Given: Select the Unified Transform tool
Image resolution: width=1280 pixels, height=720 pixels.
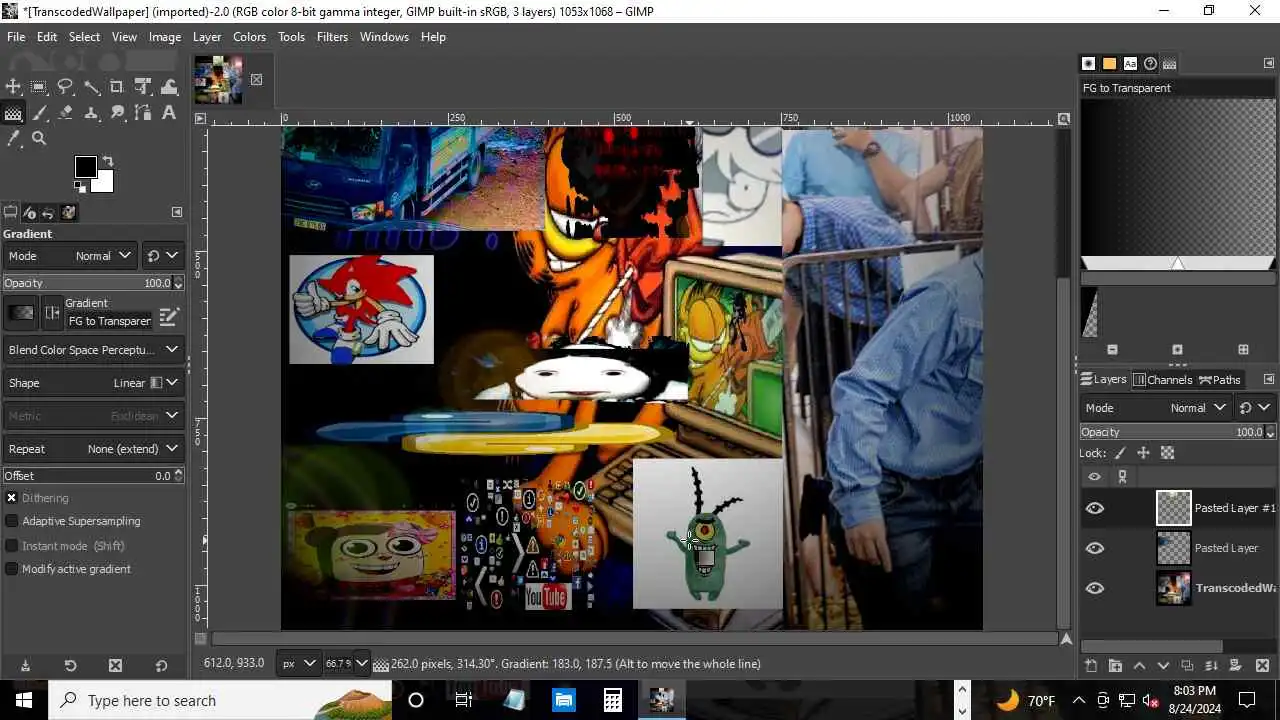Looking at the screenshot, I should 143,87.
